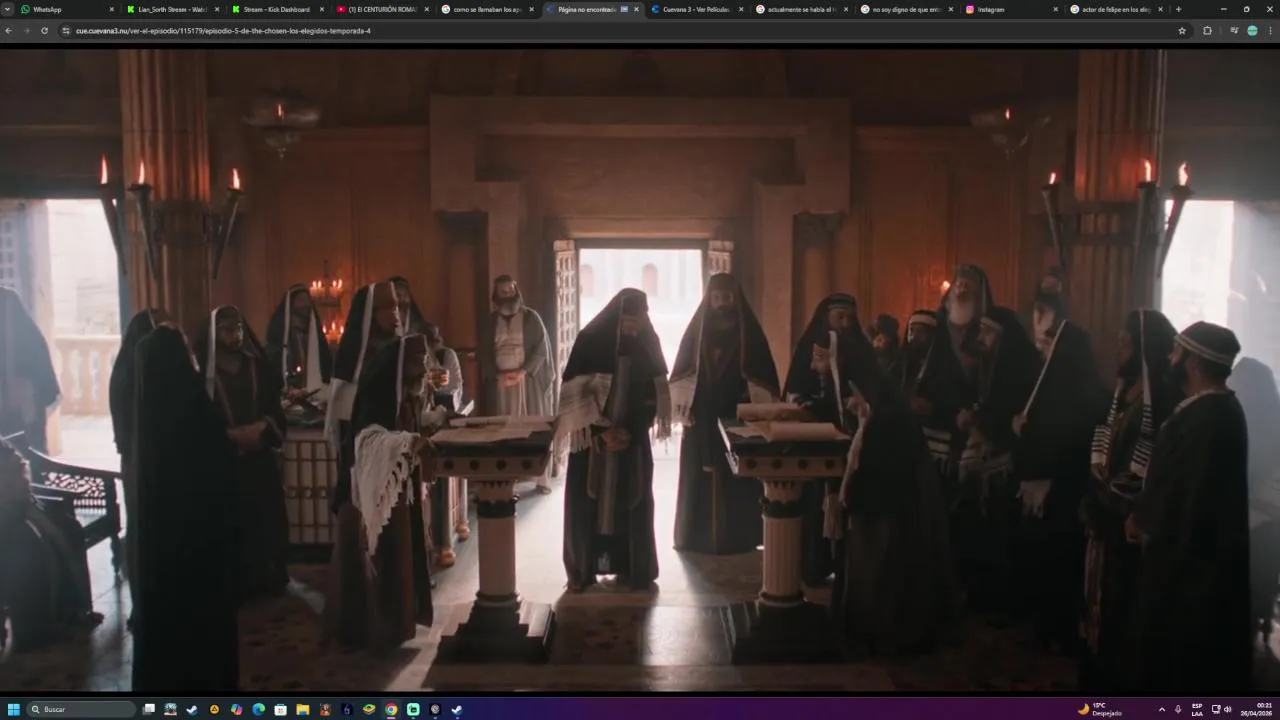Show hidden system tray icons

pyautogui.click(x=1161, y=709)
